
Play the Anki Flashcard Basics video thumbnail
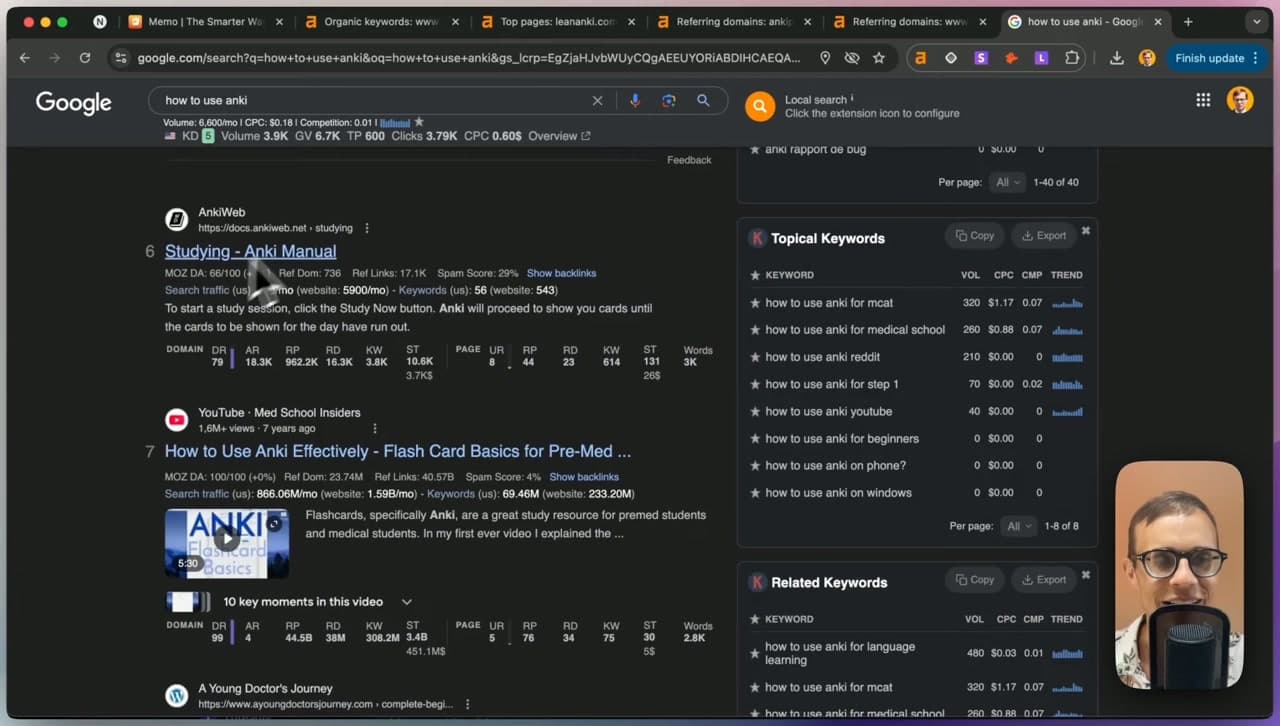[x=227, y=540]
